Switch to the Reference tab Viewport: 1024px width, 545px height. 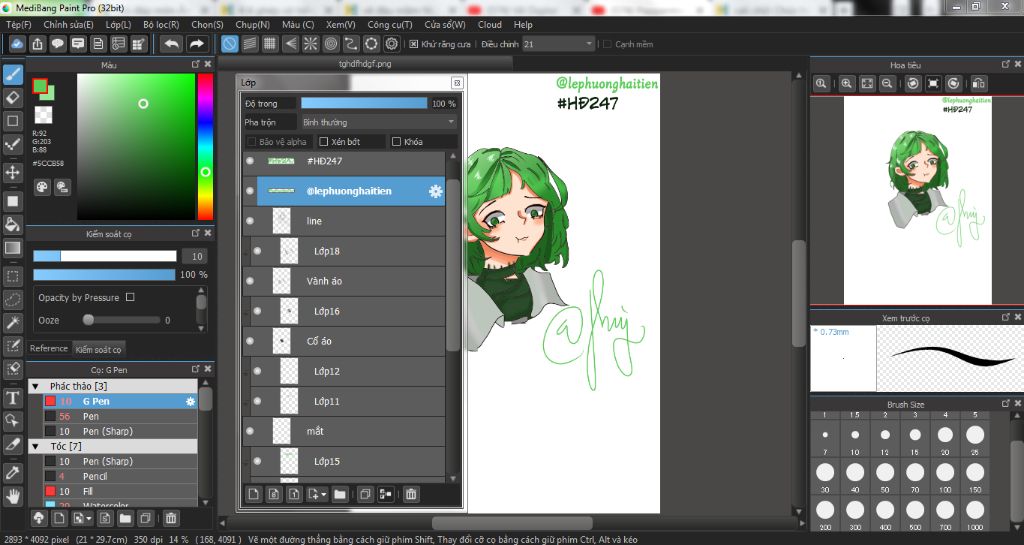point(49,349)
